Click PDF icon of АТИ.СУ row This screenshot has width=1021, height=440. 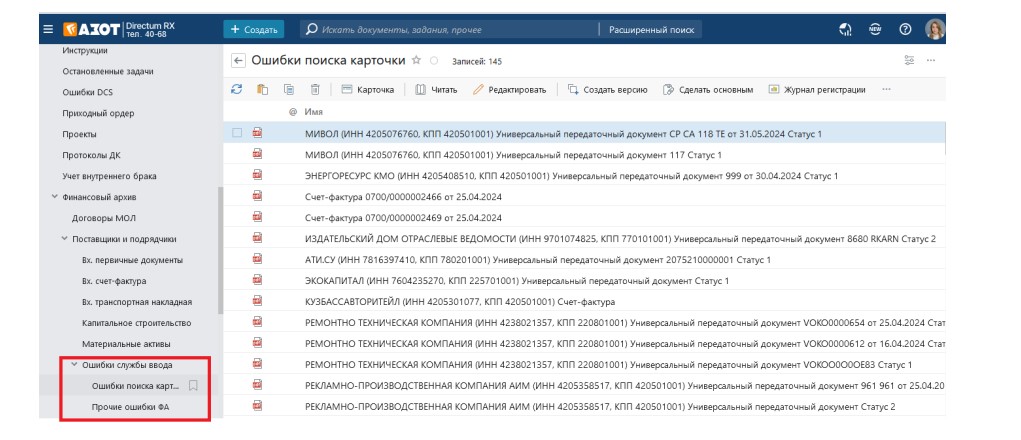coord(258,258)
